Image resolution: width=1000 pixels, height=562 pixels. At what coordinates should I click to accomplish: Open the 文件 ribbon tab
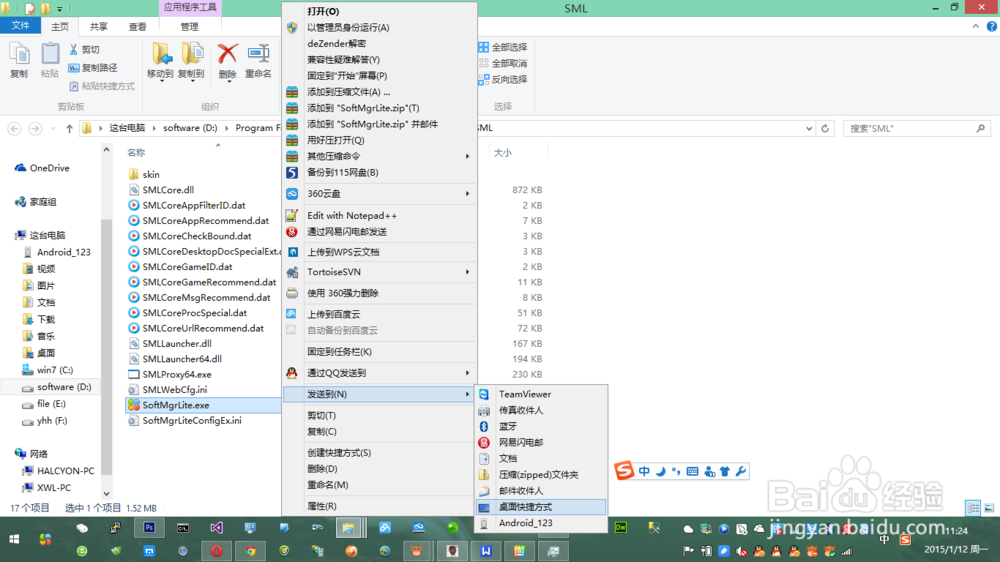click(x=20, y=26)
